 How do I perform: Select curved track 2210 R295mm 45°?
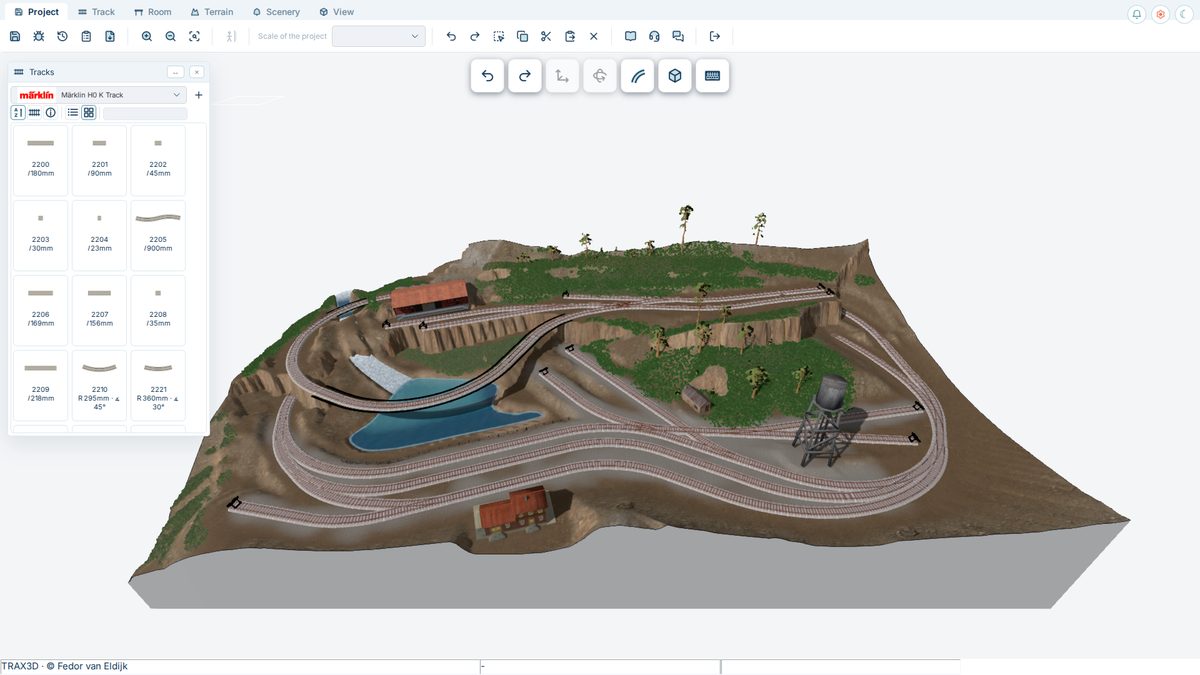point(99,385)
